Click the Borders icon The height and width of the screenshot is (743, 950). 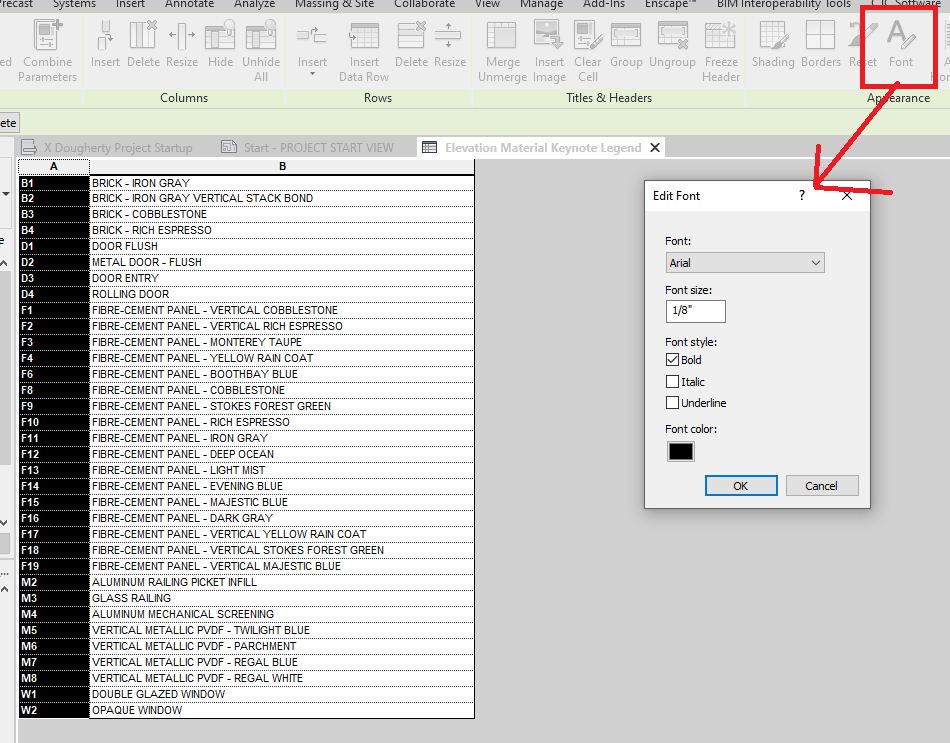click(x=821, y=47)
